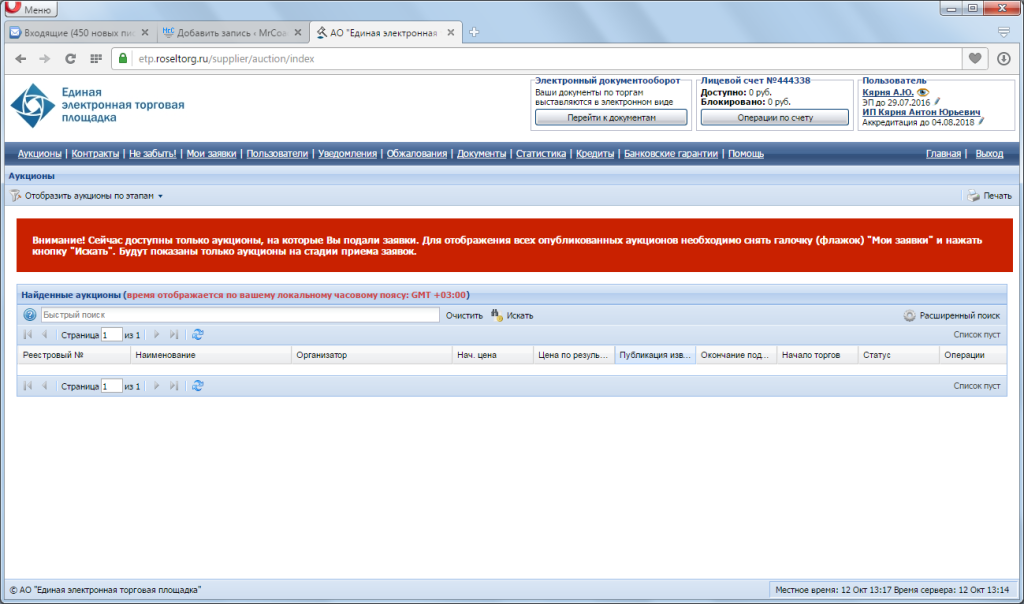Image resolution: width=1024 pixels, height=604 pixels.
Task: Click top pager last page icon
Action: (x=174, y=334)
